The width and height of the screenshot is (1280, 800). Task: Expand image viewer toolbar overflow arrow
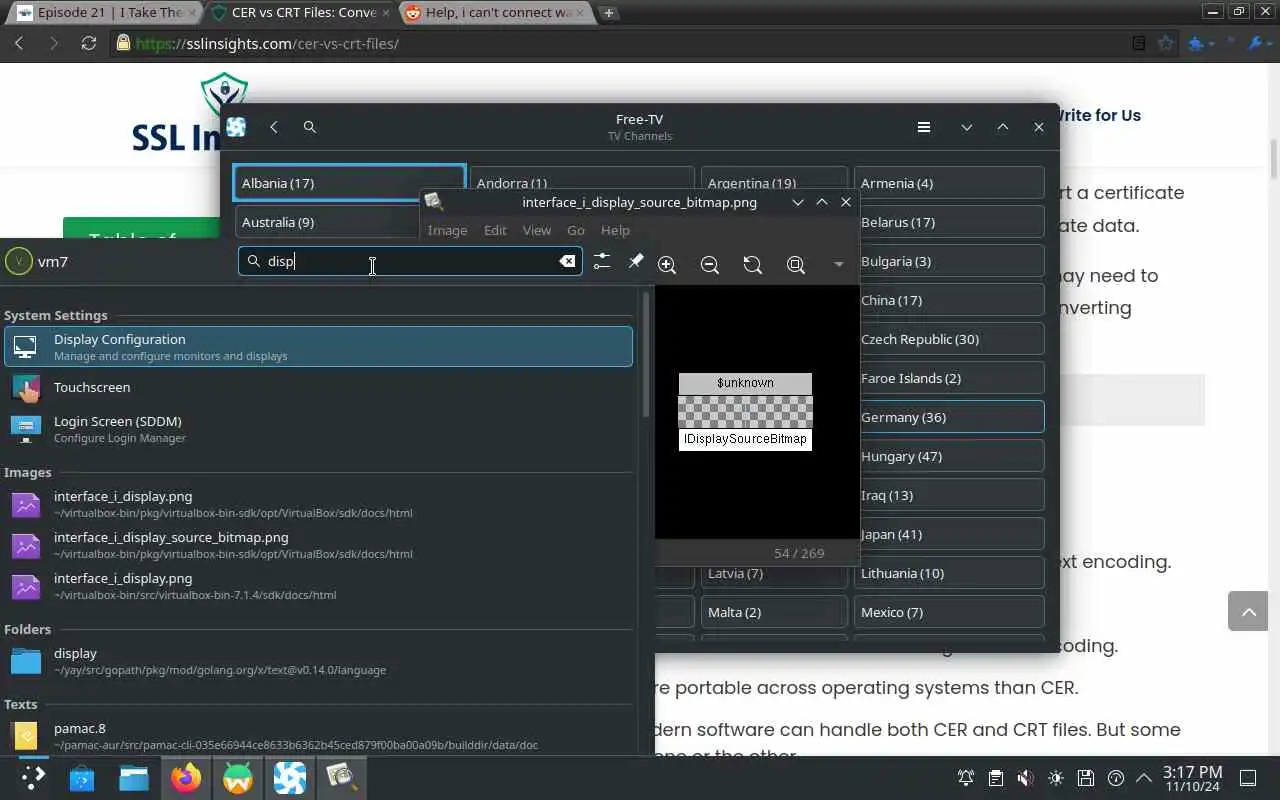[838, 265]
